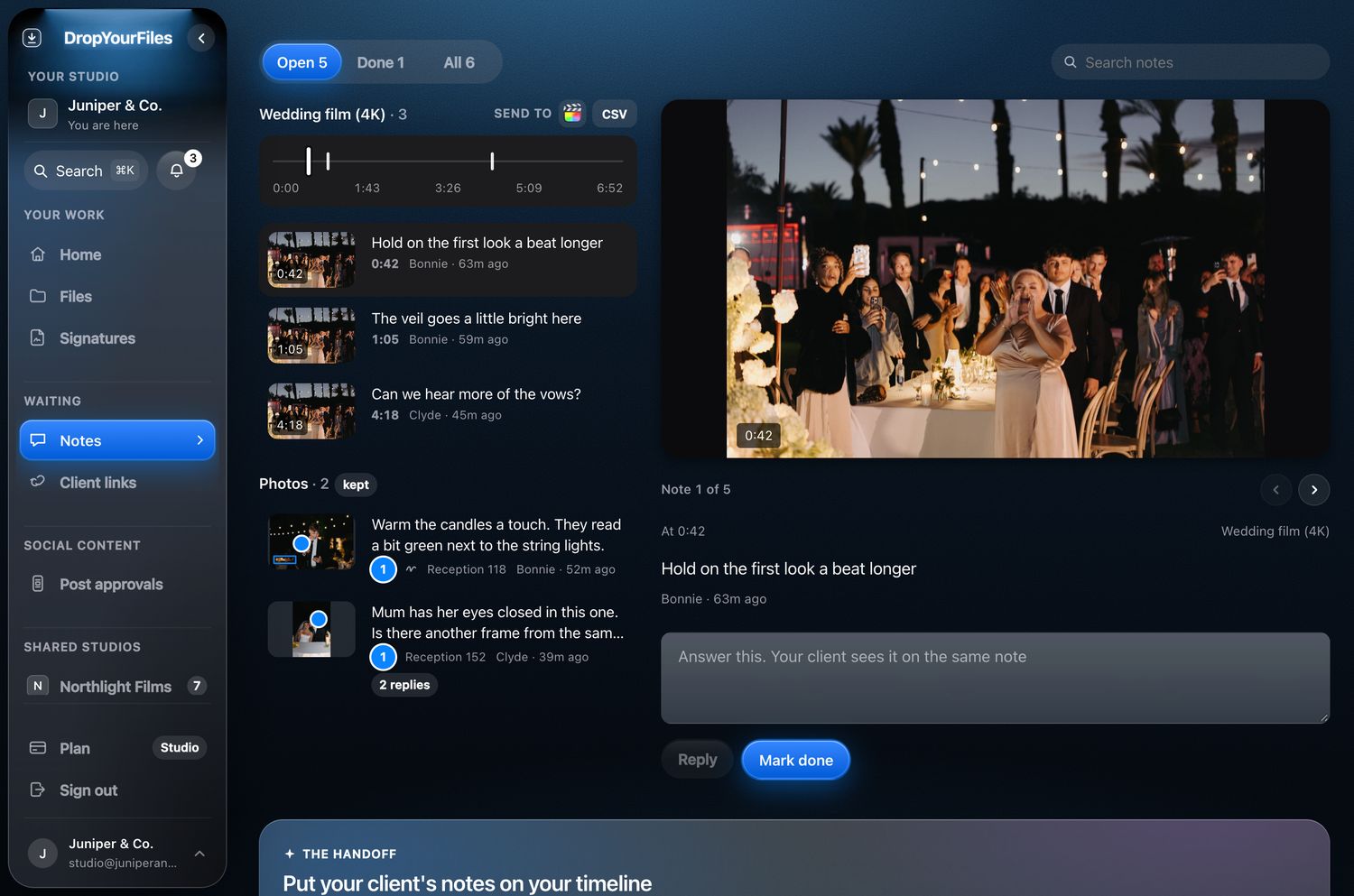Open Post approvals page
The width and height of the screenshot is (1354, 896).
tap(117, 584)
